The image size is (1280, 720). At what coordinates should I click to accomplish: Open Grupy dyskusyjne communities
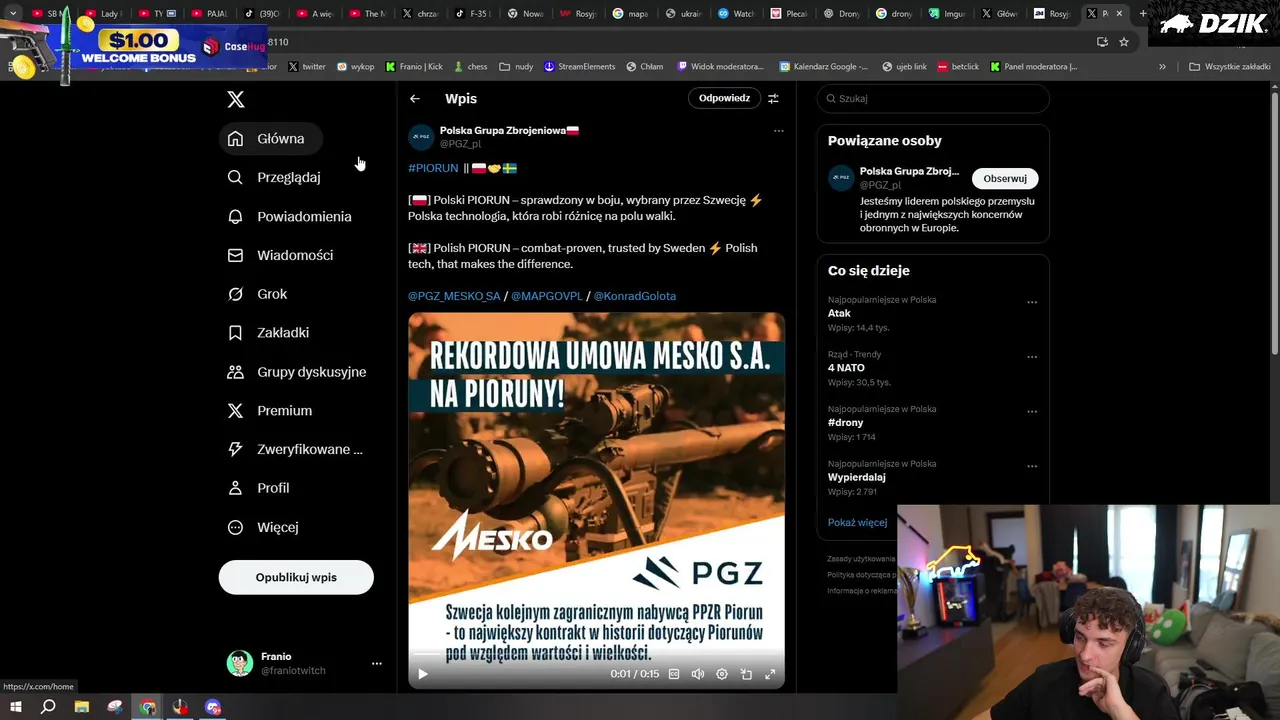pyautogui.click(x=297, y=372)
